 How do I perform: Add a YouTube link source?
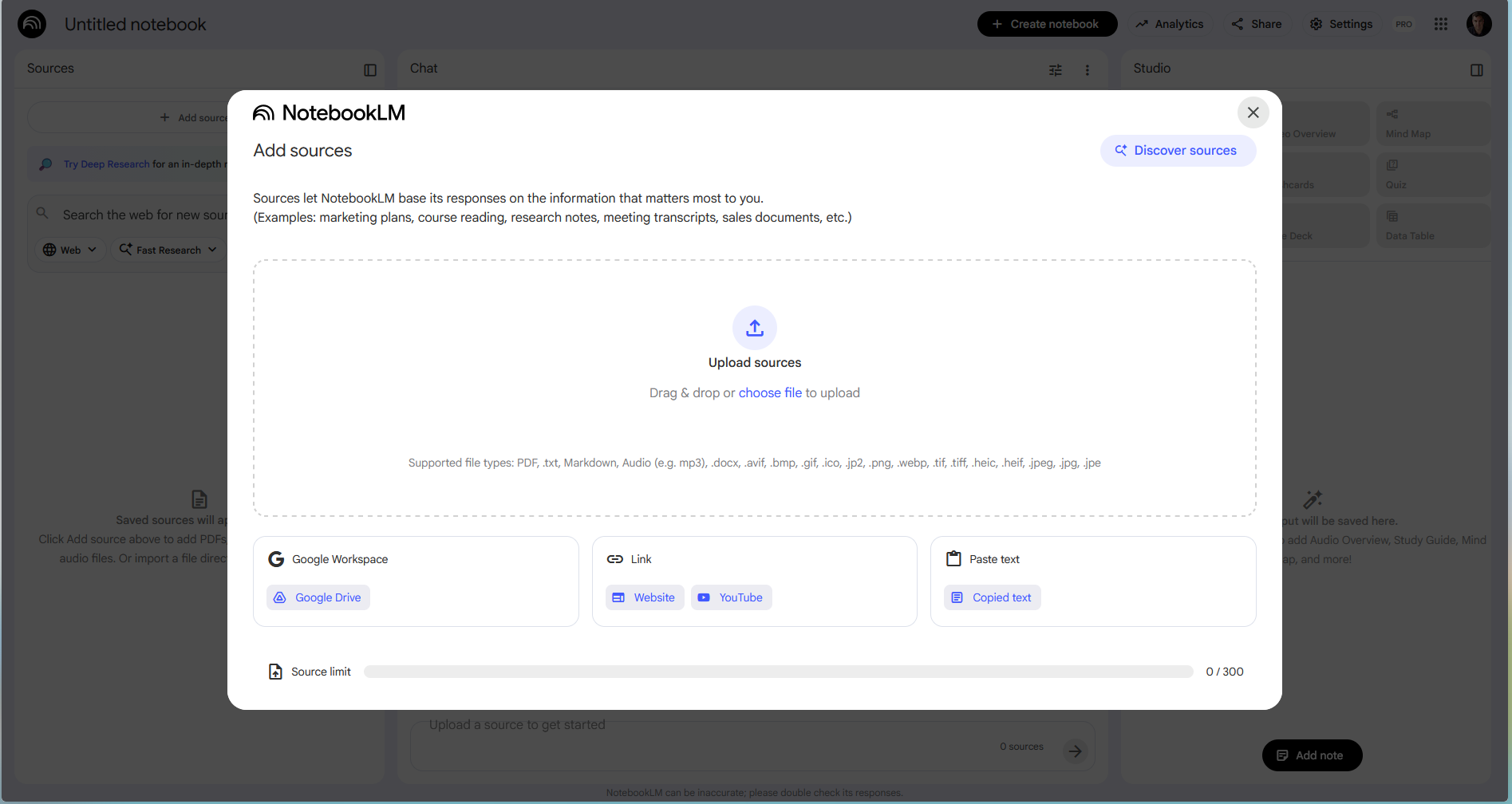[731, 597]
